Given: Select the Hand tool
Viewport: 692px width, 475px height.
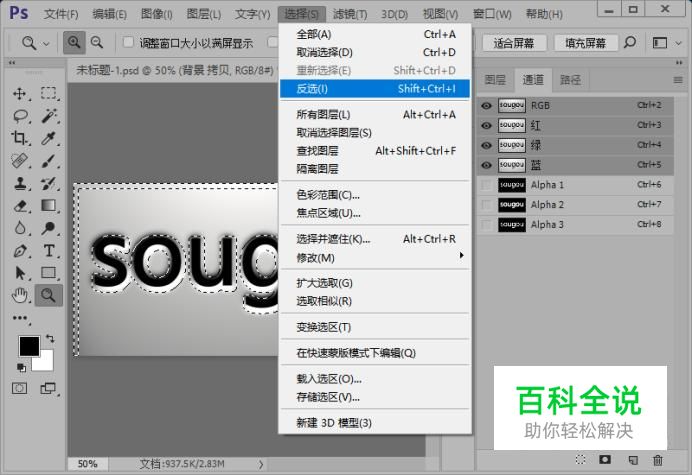Looking at the screenshot, I should [x=19, y=295].
